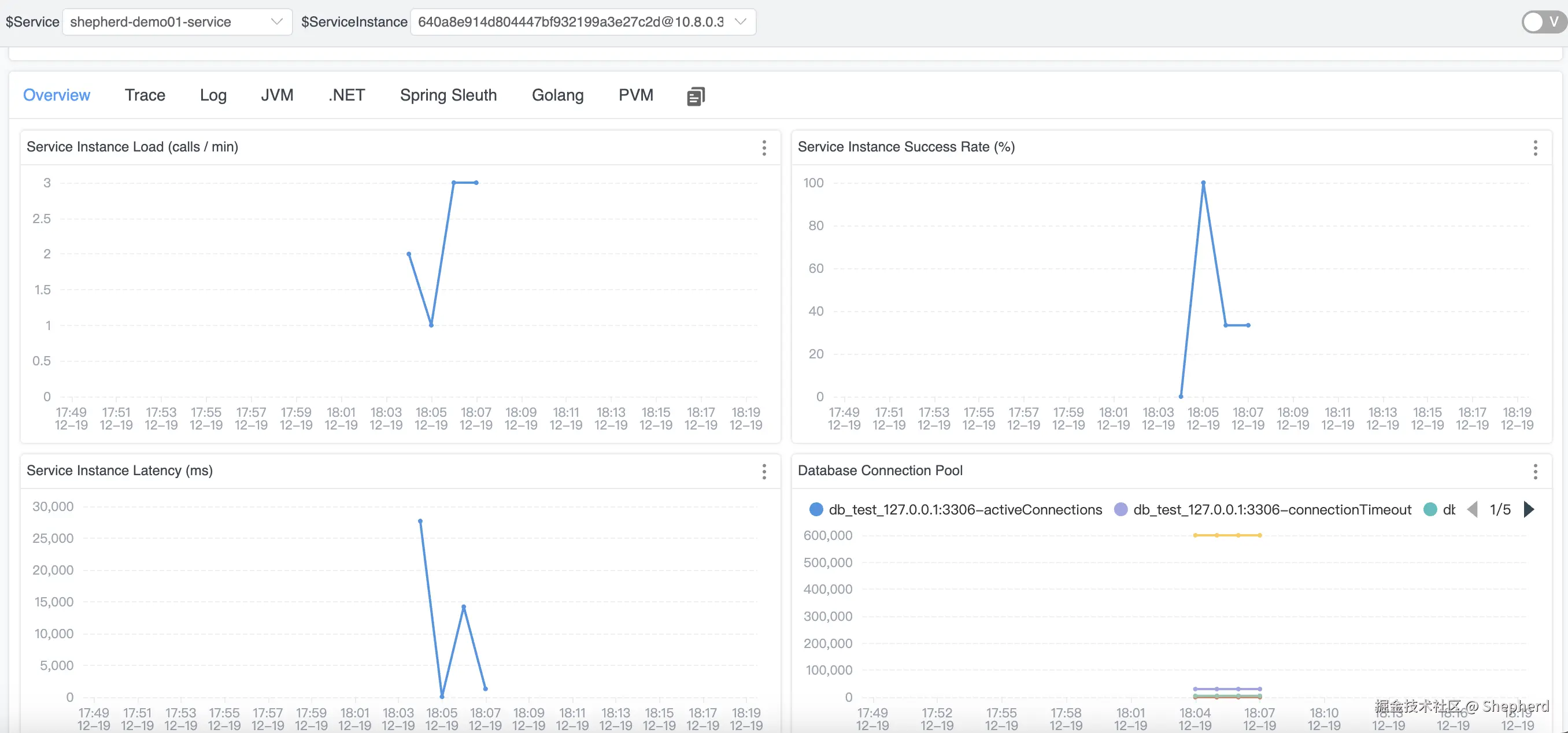Toggle connectionTimeout series in legend
Screen dimensions: 1568x733
1271,509
